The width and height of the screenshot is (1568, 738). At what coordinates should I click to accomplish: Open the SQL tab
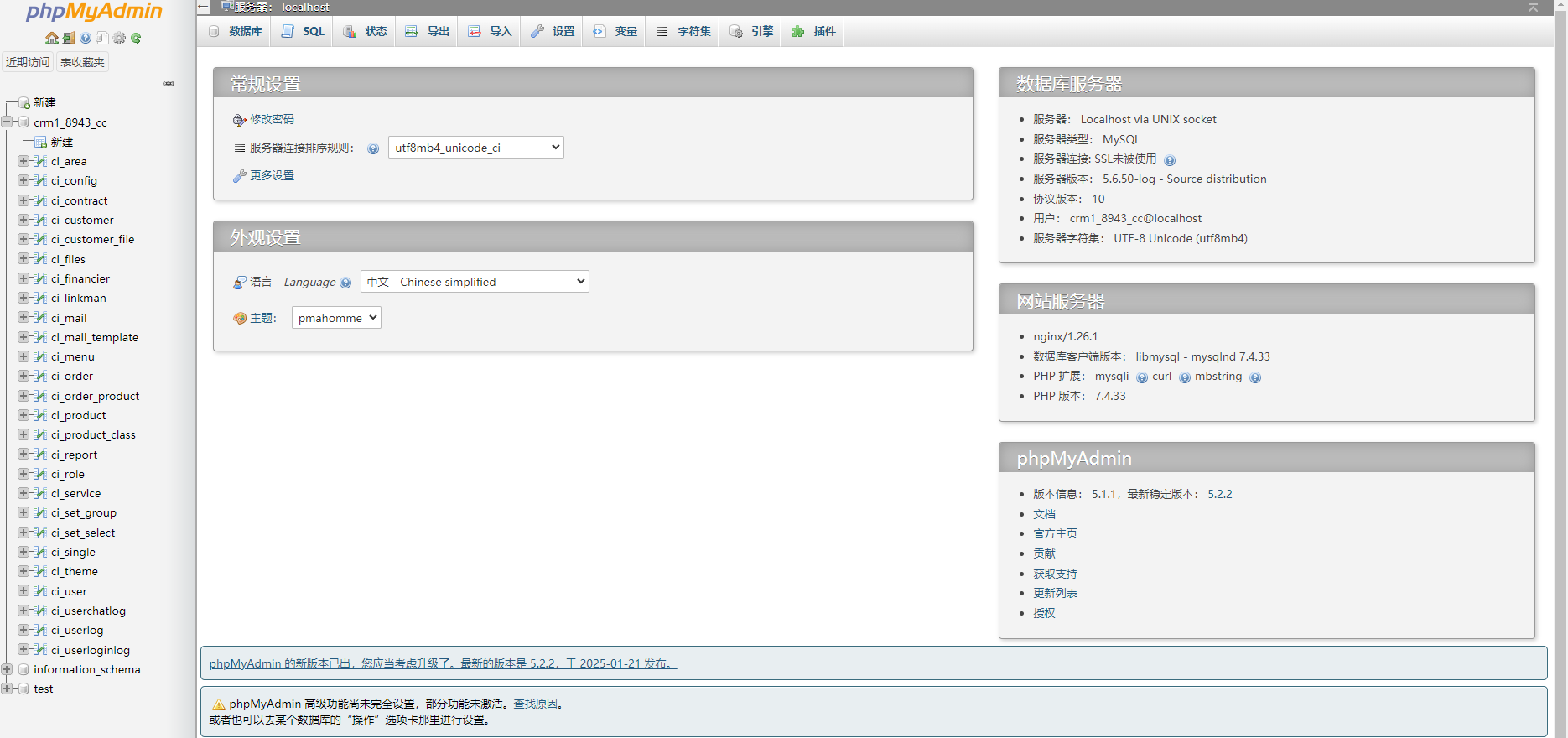coord(303,31)
